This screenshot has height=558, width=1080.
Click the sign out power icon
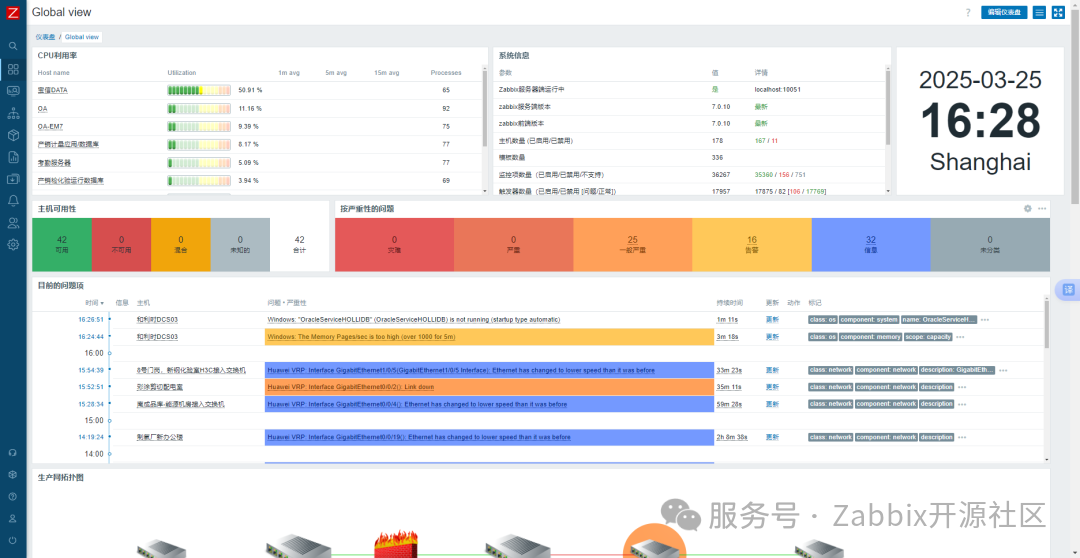click(x=13, y=540)
